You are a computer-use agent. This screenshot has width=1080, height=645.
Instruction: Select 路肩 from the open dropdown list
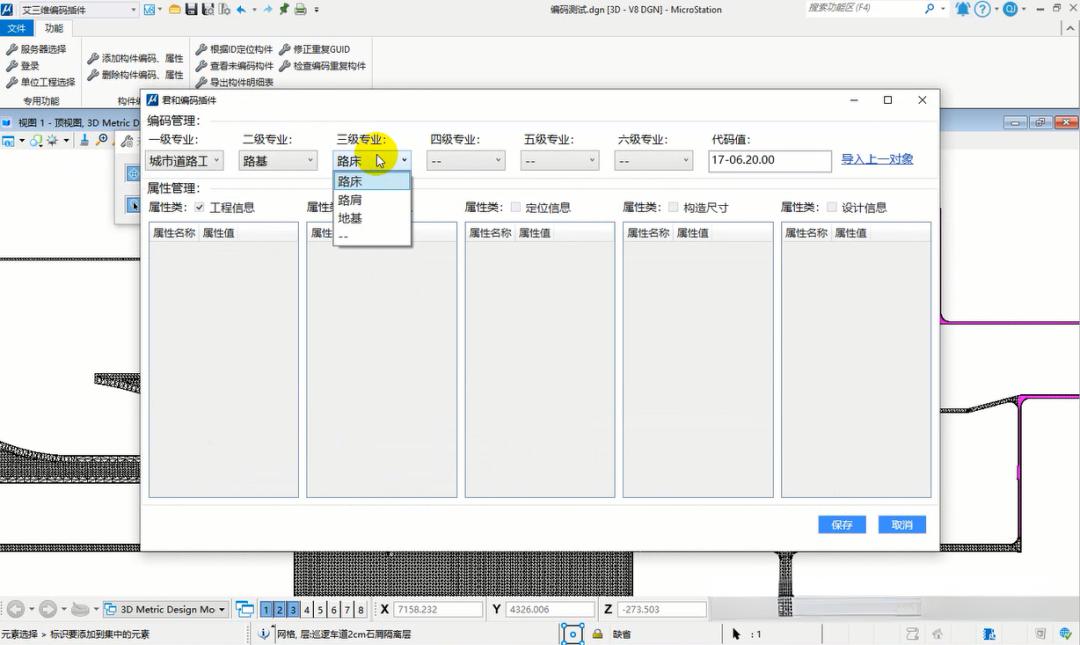tap(350, 200)
